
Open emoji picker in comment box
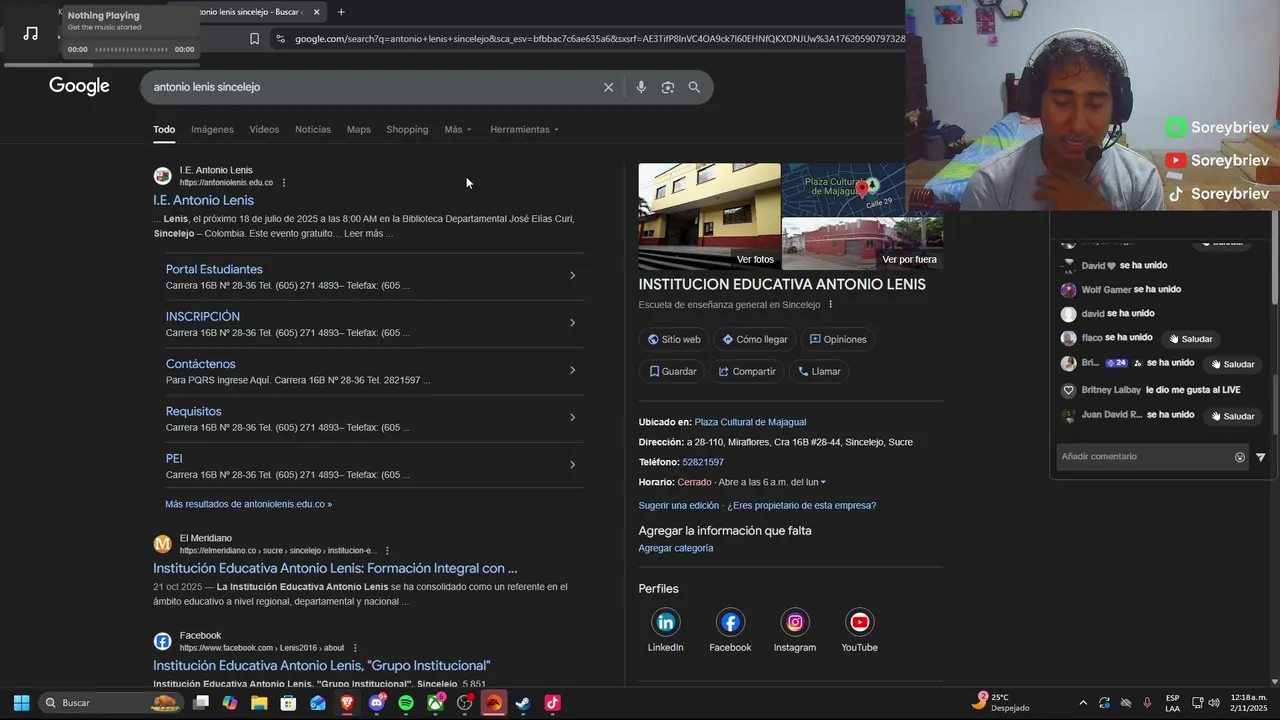click(1240, 457)
